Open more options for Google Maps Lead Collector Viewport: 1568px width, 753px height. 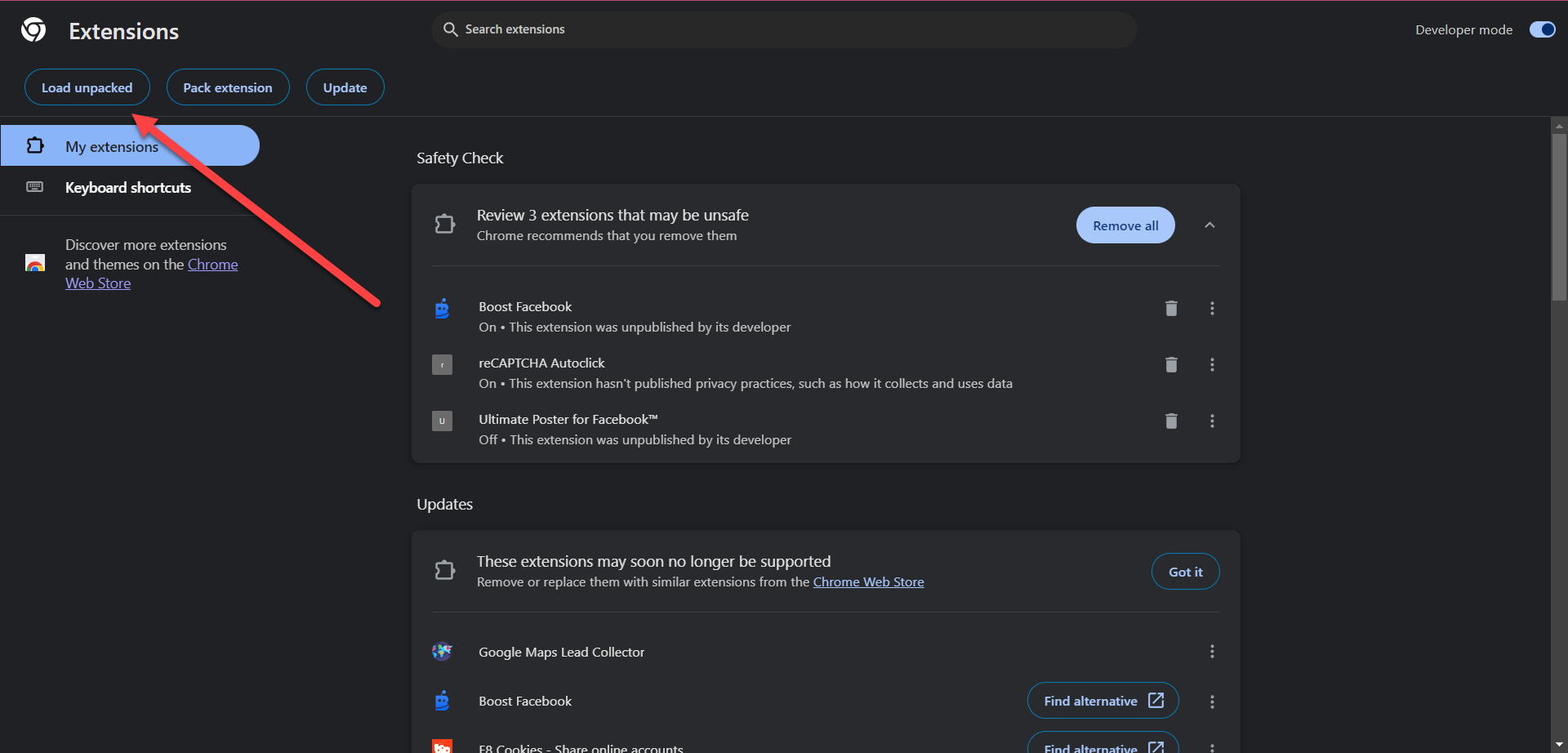(1212, 651)
